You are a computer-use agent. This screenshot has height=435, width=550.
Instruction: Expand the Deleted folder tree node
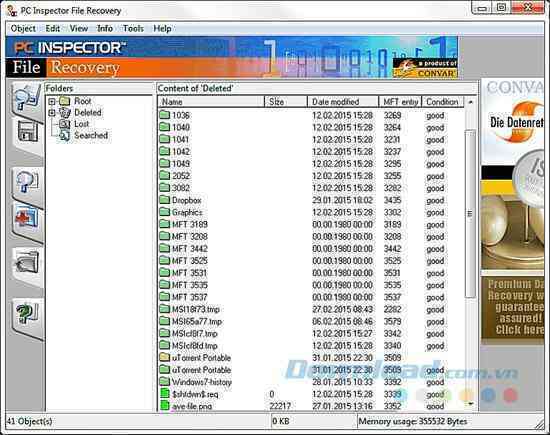52,113
